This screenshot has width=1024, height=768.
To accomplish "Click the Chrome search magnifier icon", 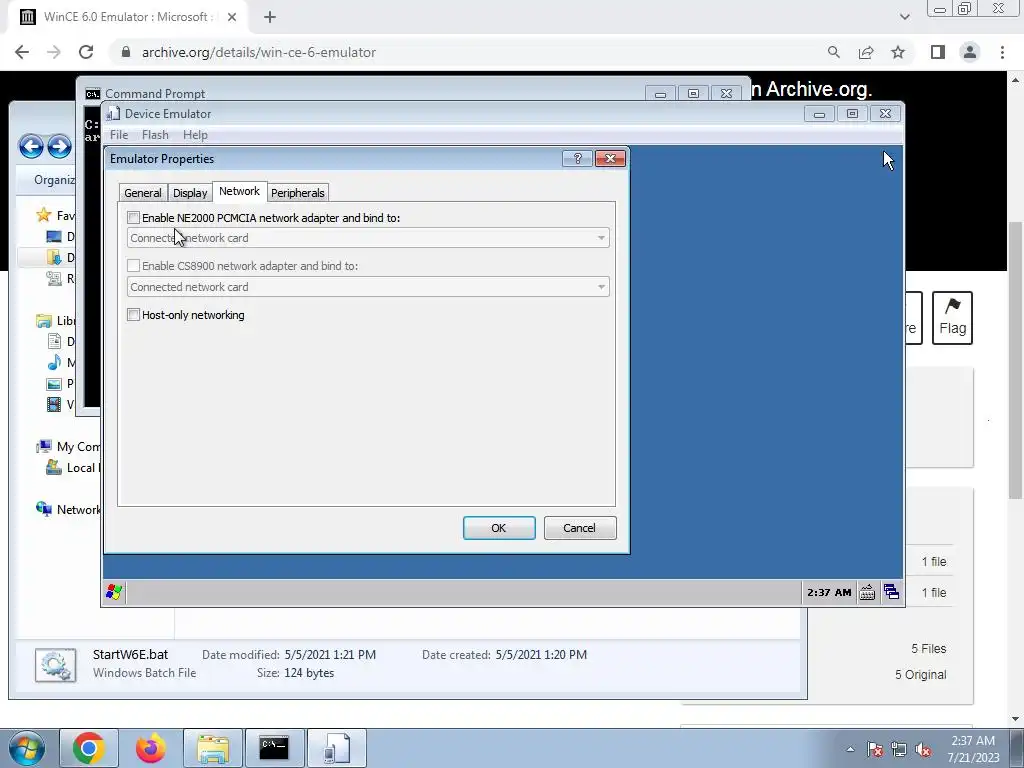I will tap(833, 52).
